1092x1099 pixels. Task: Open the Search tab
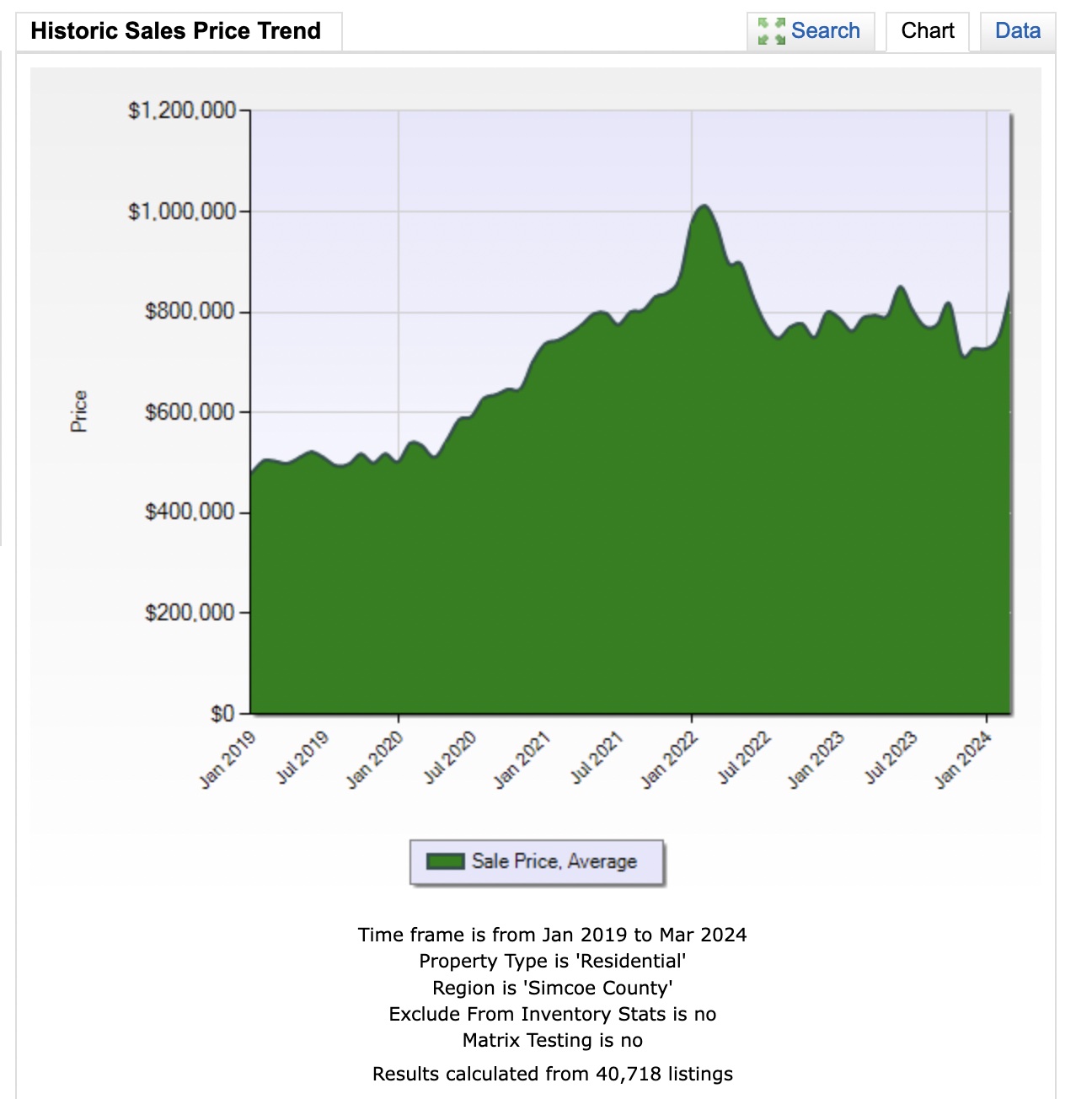[x=811, y=31]
